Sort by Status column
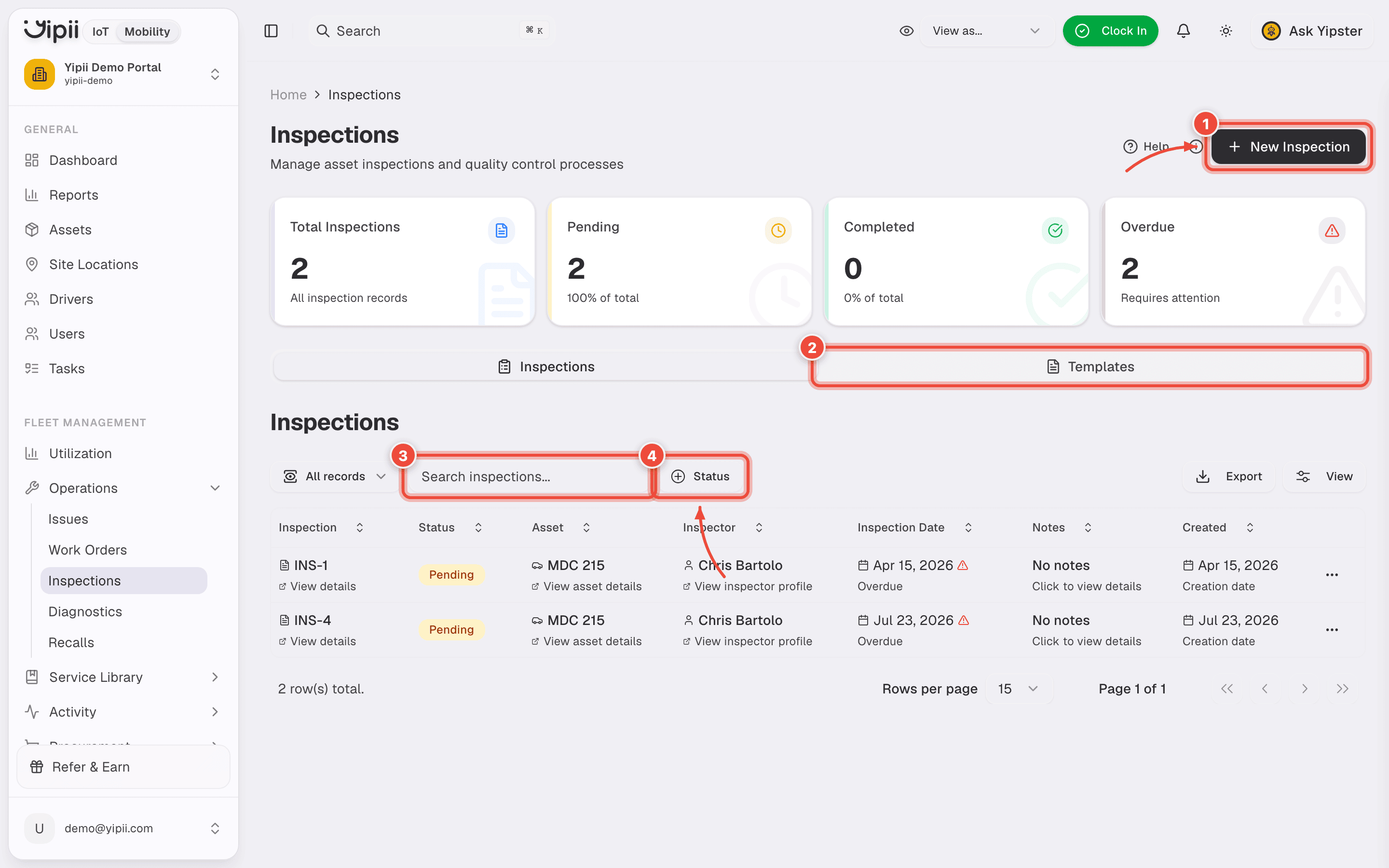Image resolution: width=1389 pixels, height=868 pixels. pos(450,528)
